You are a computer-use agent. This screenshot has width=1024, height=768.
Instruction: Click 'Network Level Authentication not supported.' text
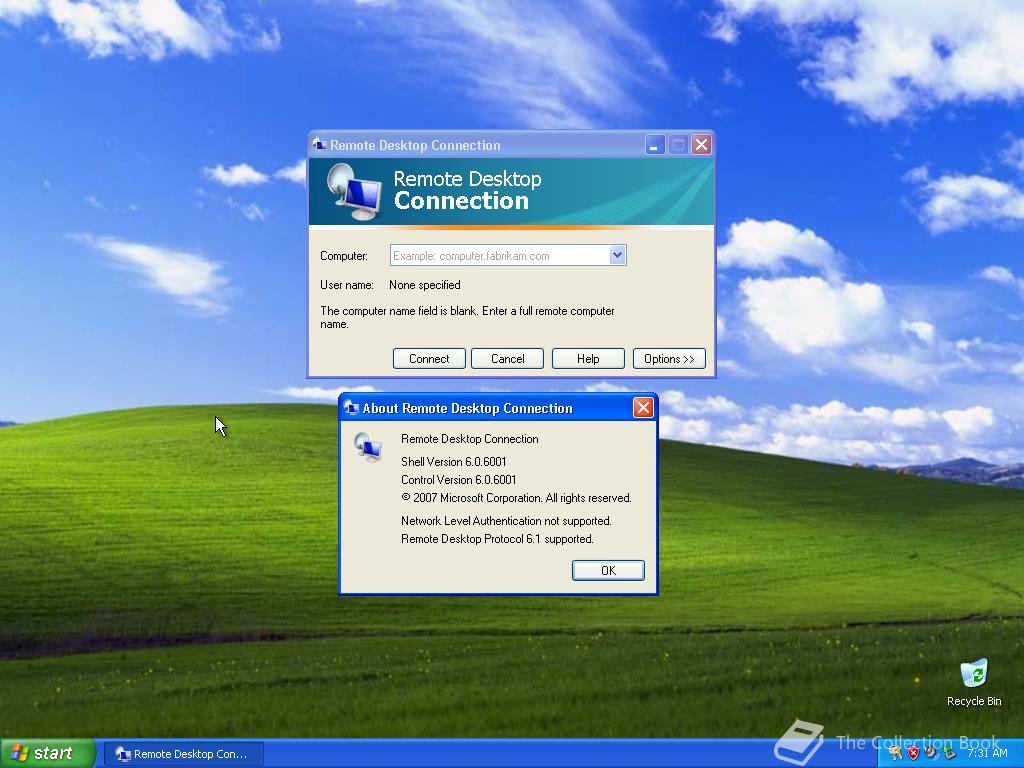point(506,520)
